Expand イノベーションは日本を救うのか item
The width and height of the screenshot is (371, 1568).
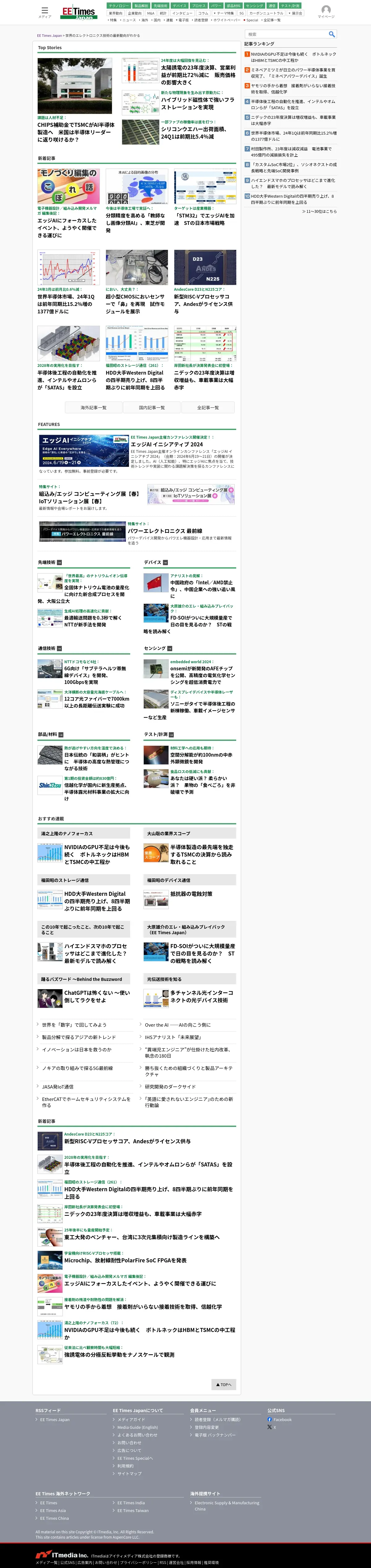77,1049
